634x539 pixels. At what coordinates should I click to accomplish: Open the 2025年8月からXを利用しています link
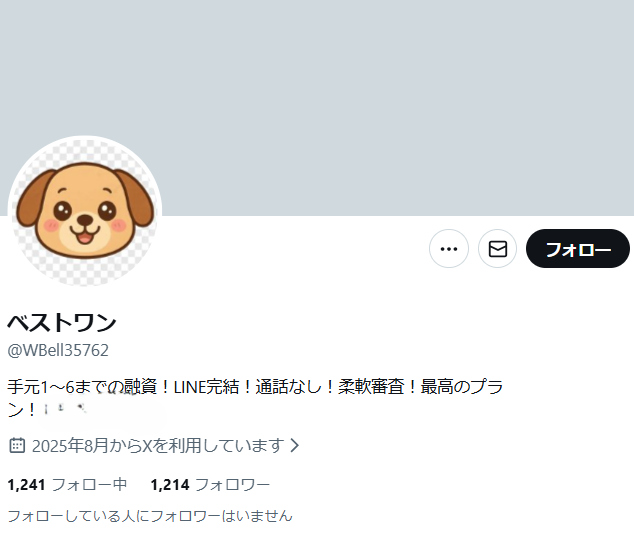(x=158, y=445)
